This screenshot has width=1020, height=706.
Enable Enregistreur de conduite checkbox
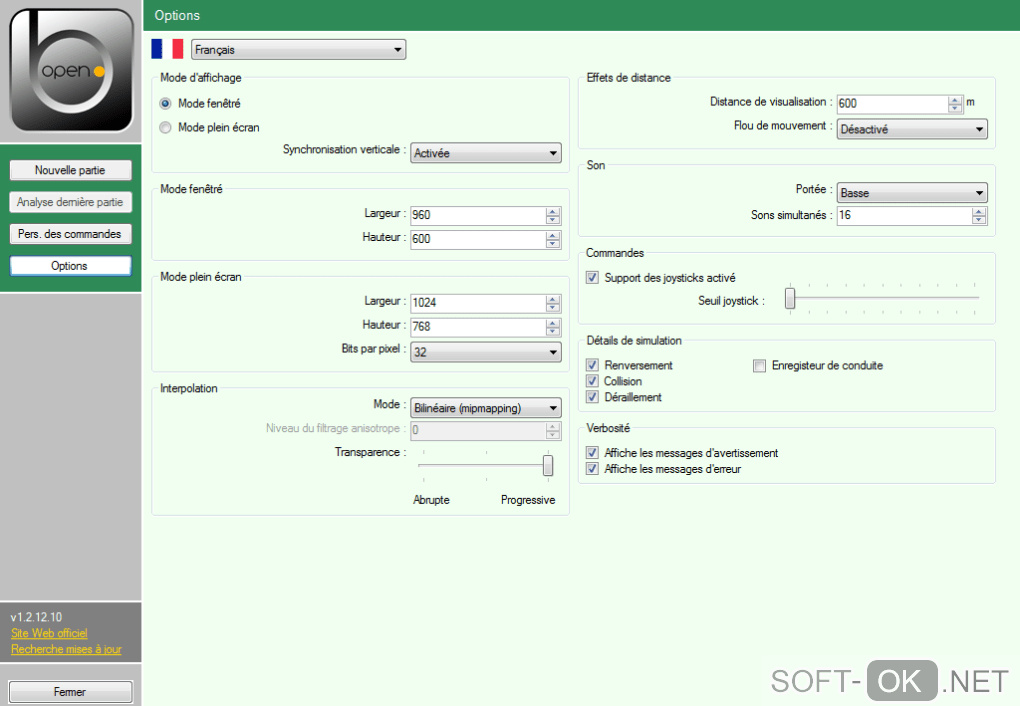coord(760,365)
